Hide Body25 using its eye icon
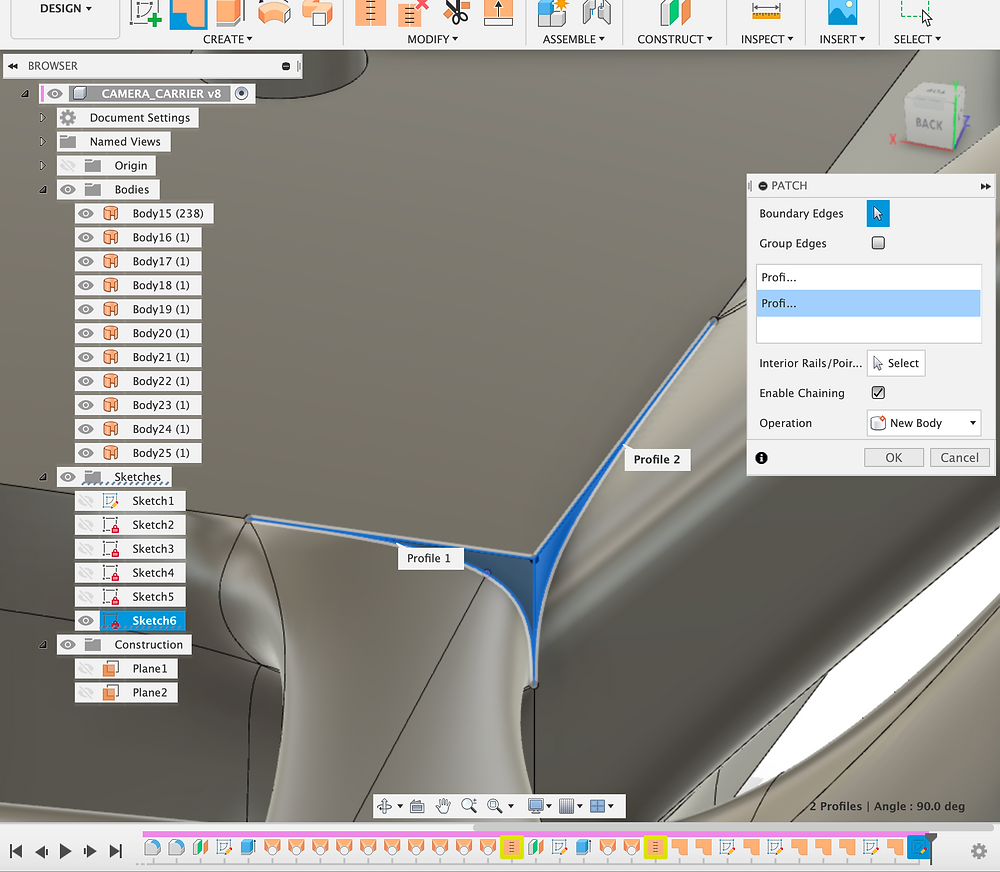 coord(85,454)
